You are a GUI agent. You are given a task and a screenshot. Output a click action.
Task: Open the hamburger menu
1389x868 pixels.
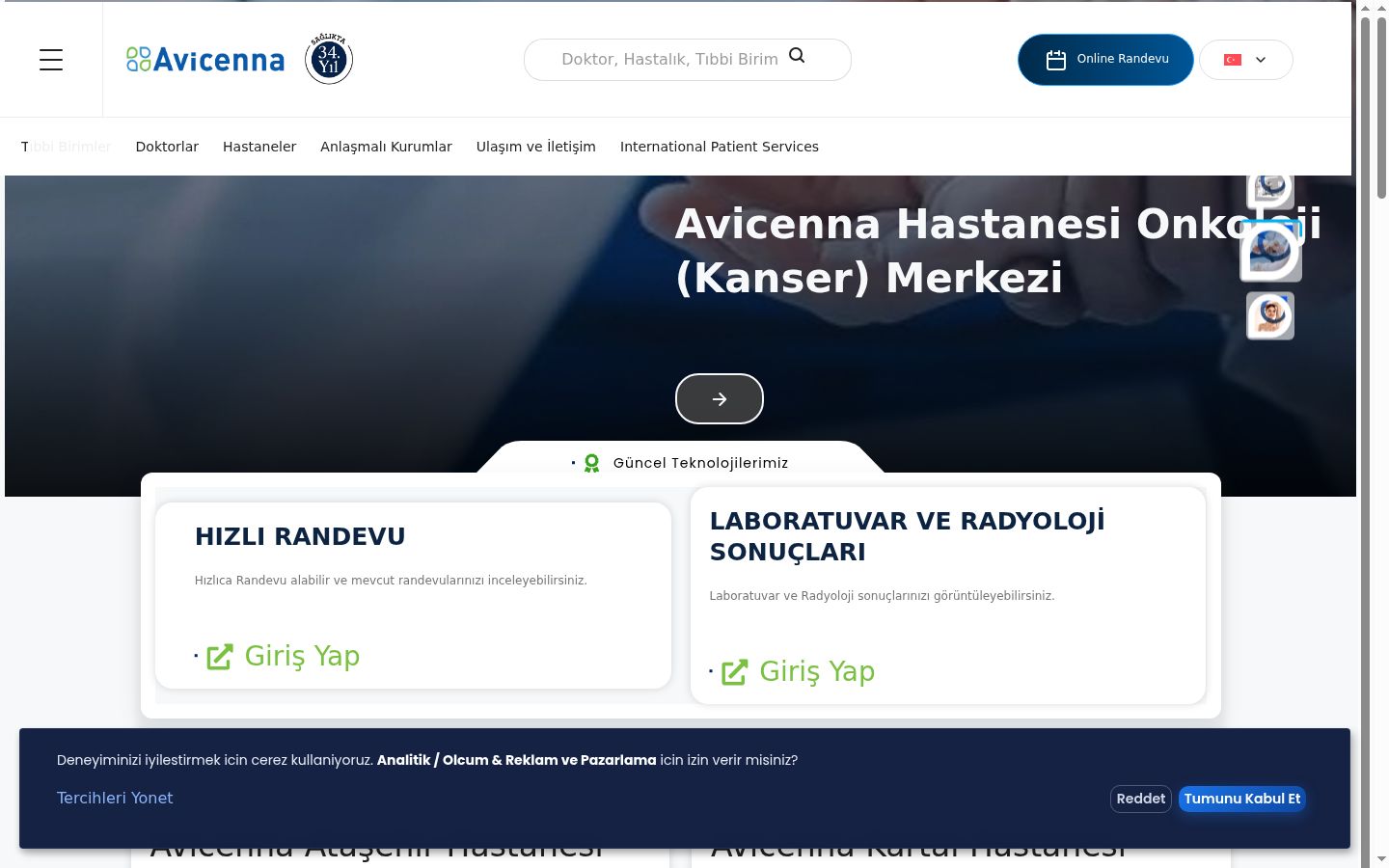click(51, 60)
